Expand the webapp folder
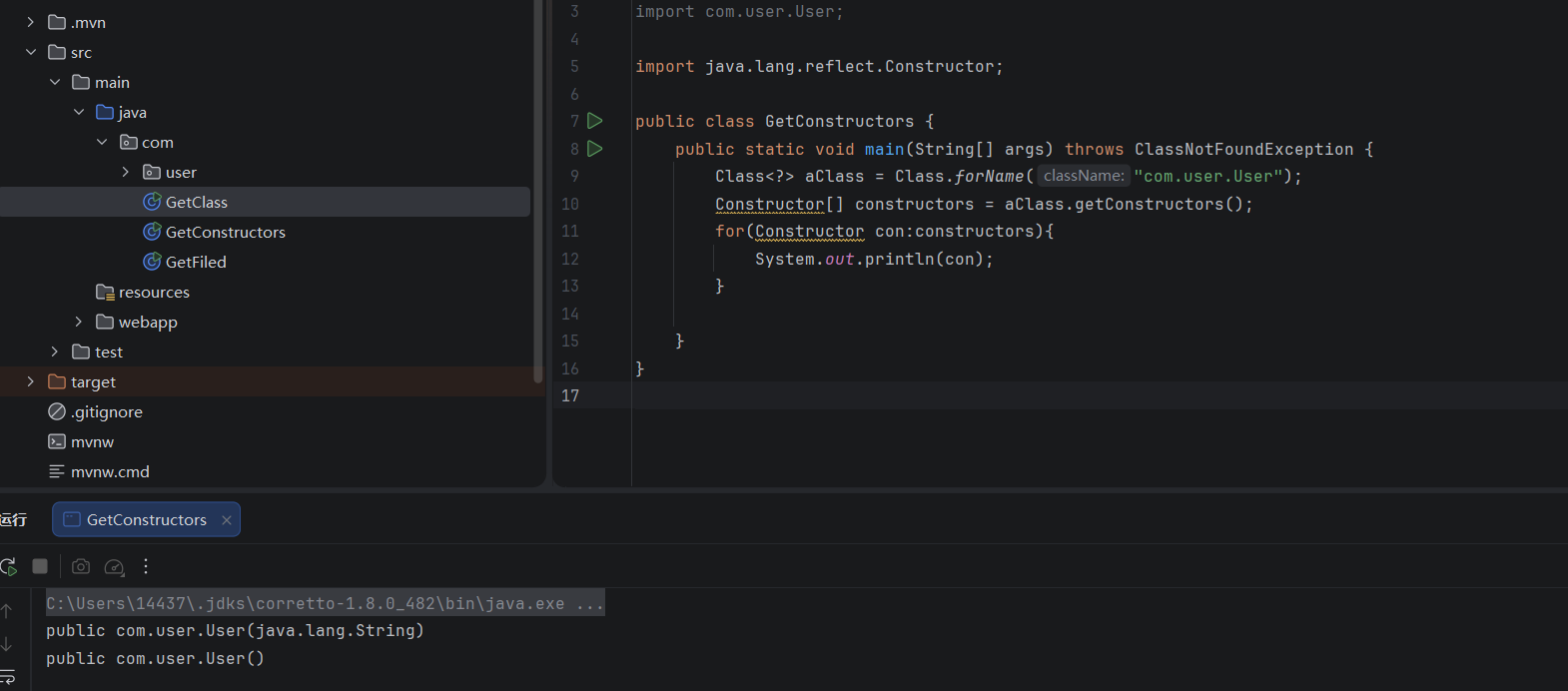Viewport: 1568px width, 691px height. [79, 322]
